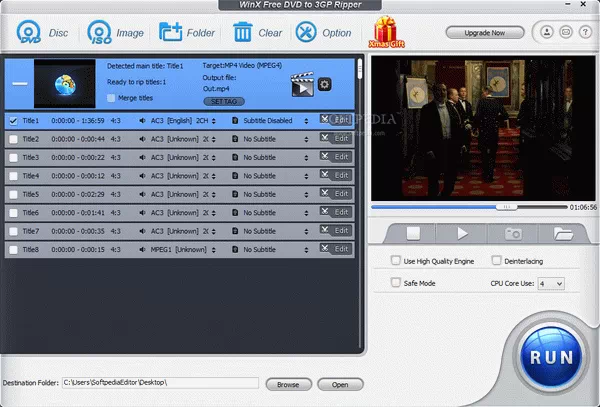
Task: Open the CPU Core Use dropdown
Action: point(550,283)
